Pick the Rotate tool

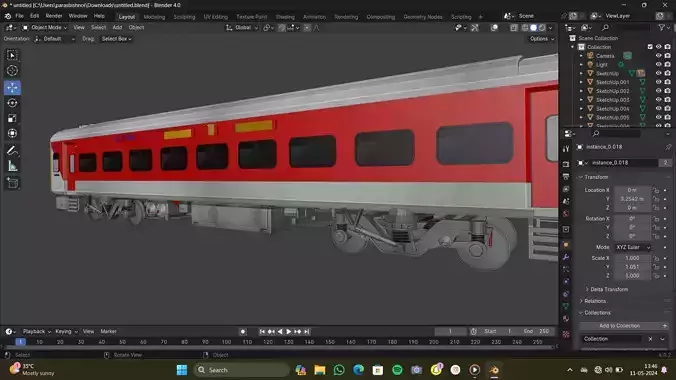[12, 103]
